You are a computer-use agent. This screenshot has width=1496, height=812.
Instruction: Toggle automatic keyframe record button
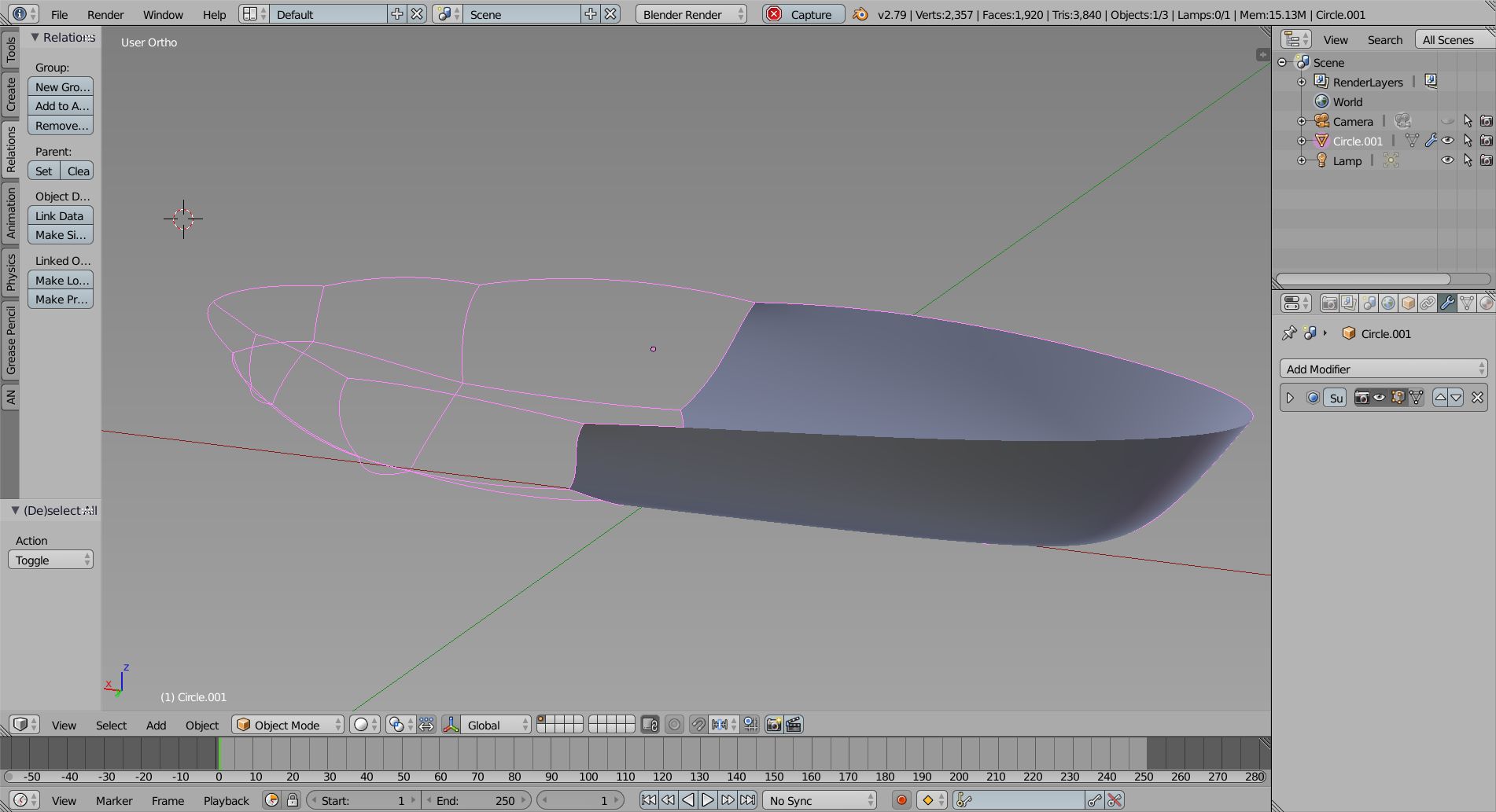click(901, 800)
